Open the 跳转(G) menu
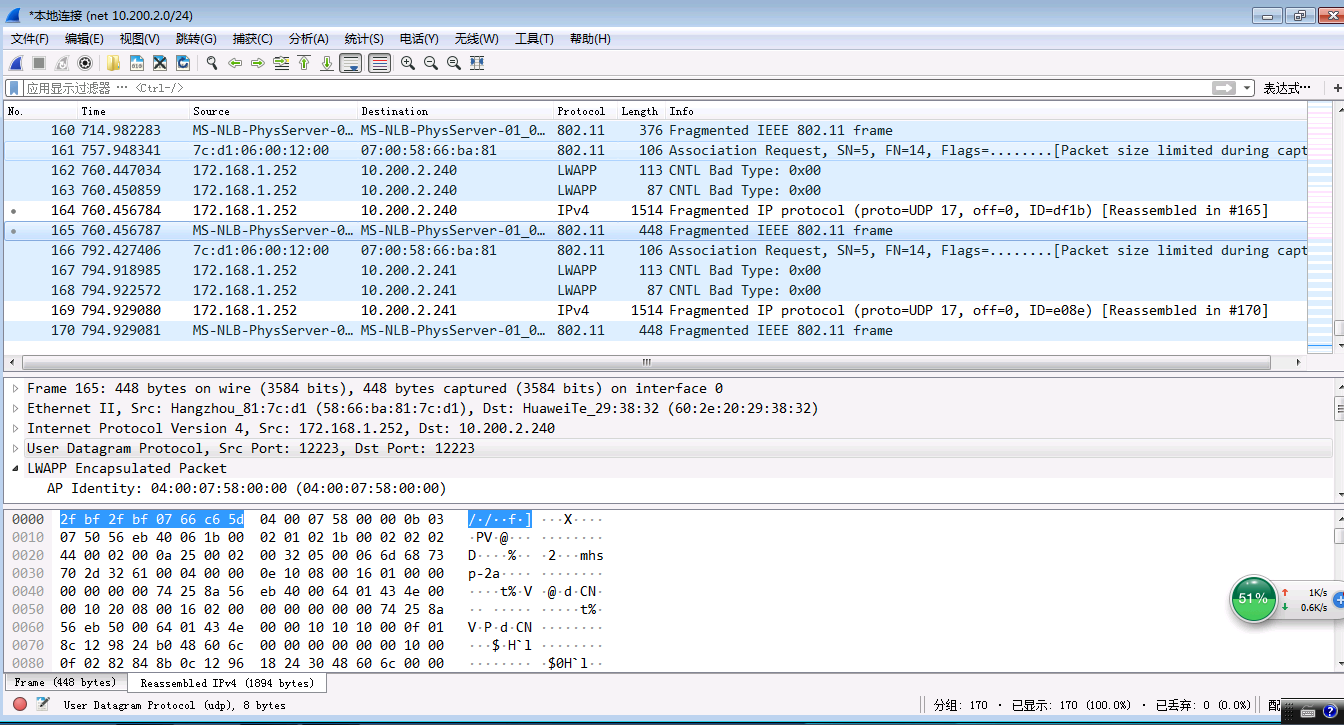This screenshot has height=725, width=1344. pos(196,39)
